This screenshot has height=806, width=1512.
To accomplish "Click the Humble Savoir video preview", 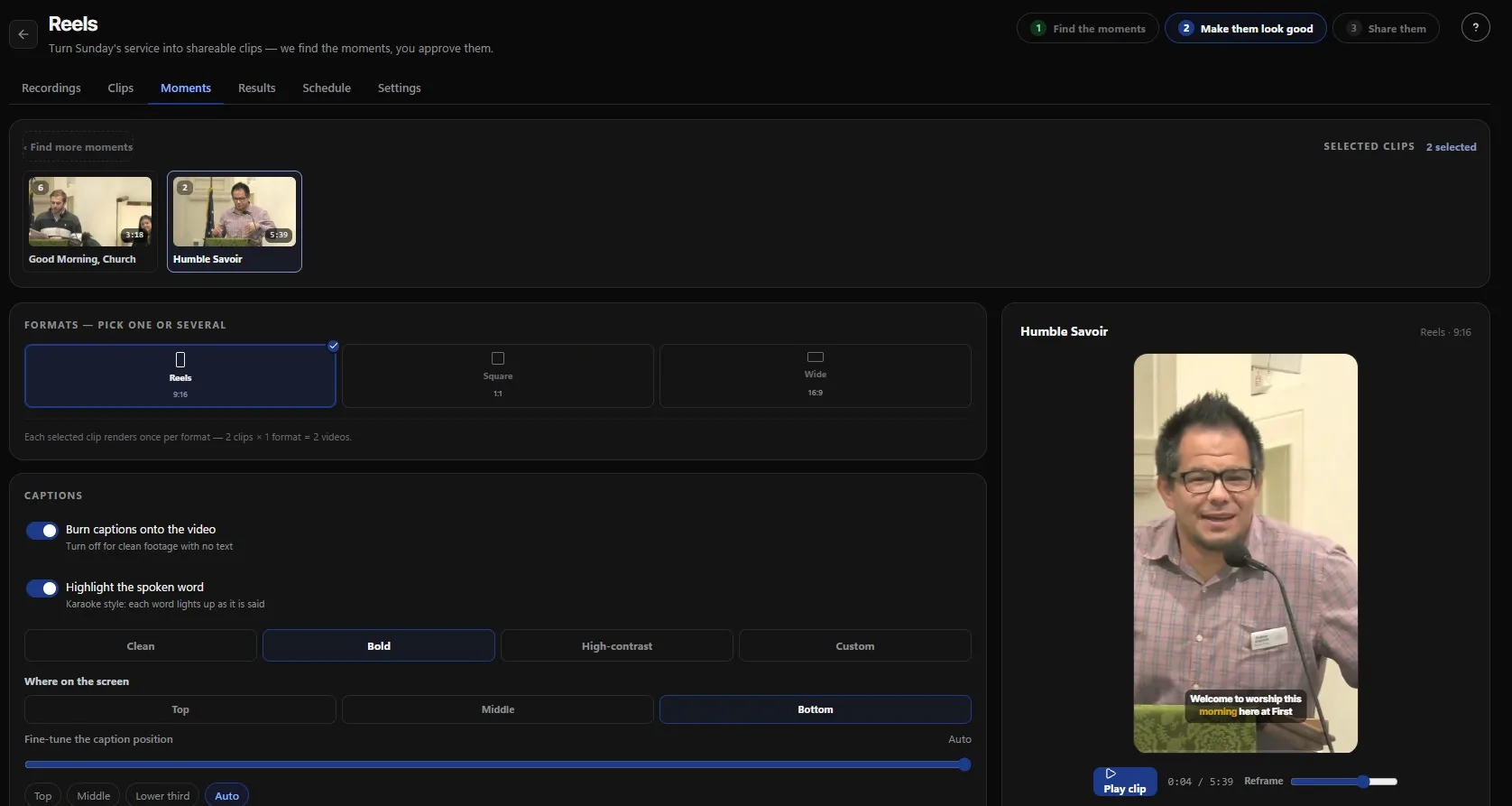I will [x=1246, y=553].
